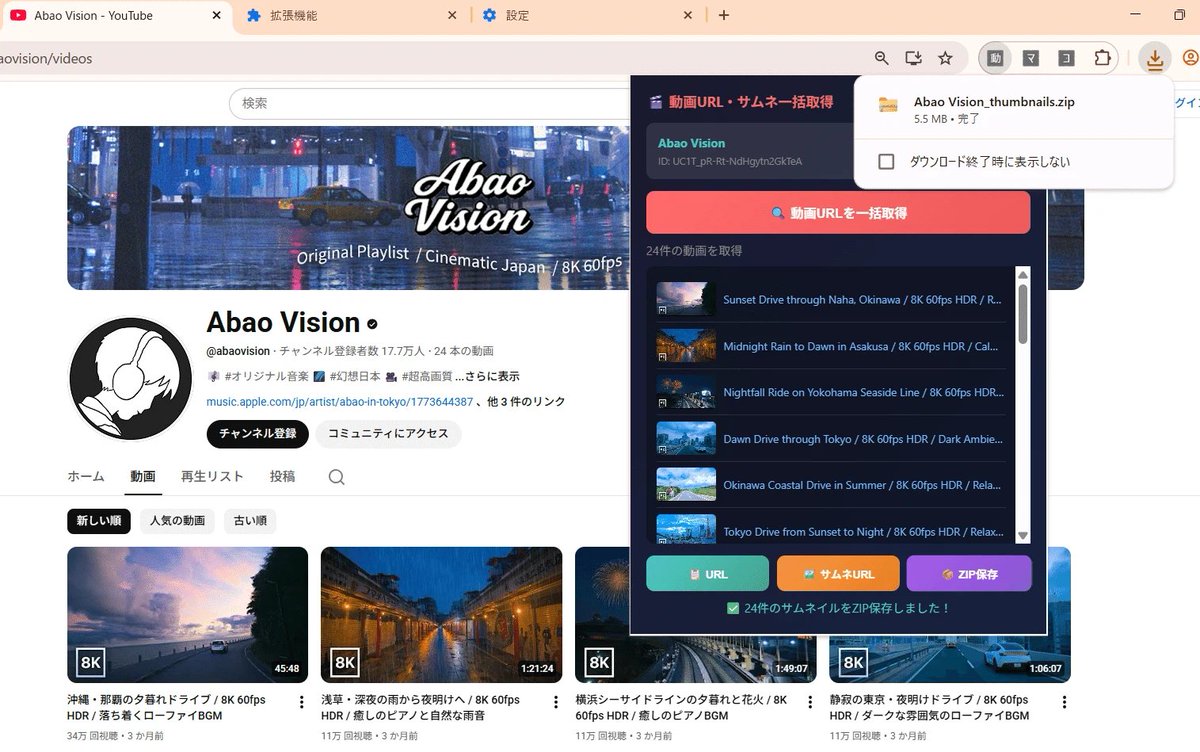Click the URL copy button
Image resolution: width=1200 pixels, height=752 pixels.
(x=707, y=574)
